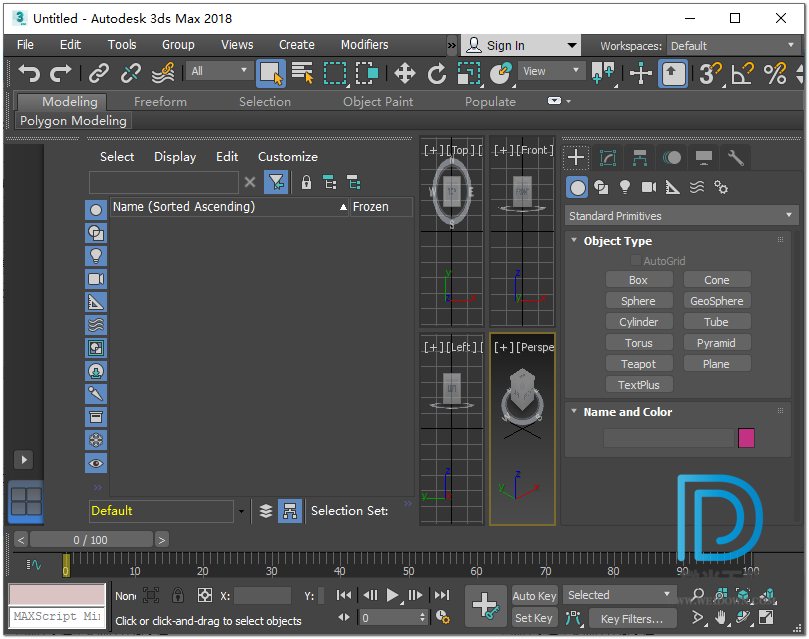Toggle Angle Snap on the toolbar
This screenshot has height=639, width=809.
coord(742,73)
